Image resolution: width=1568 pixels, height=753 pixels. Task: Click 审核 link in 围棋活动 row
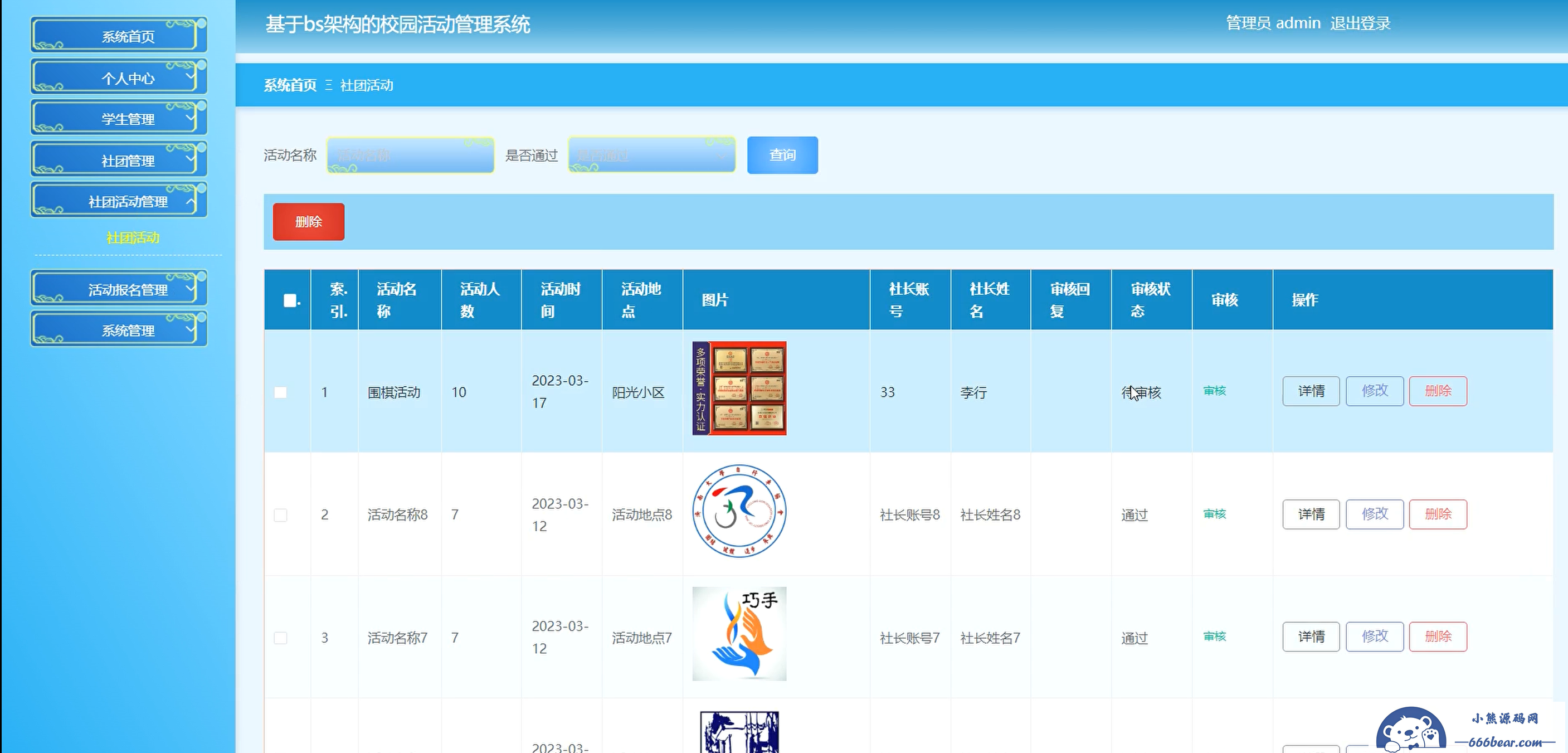[1214, 391]
